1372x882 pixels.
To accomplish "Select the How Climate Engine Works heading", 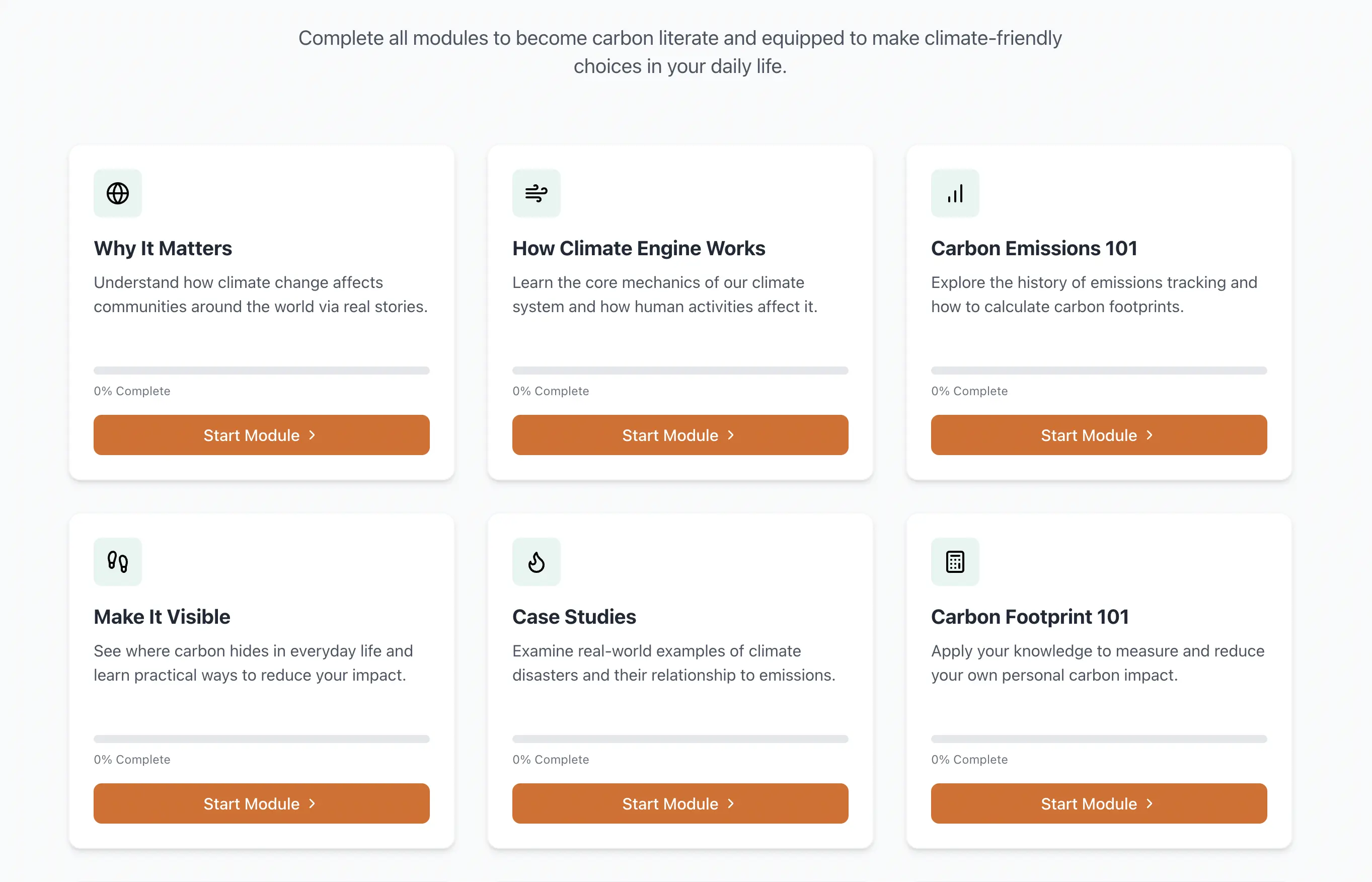I will coord(639,249).
